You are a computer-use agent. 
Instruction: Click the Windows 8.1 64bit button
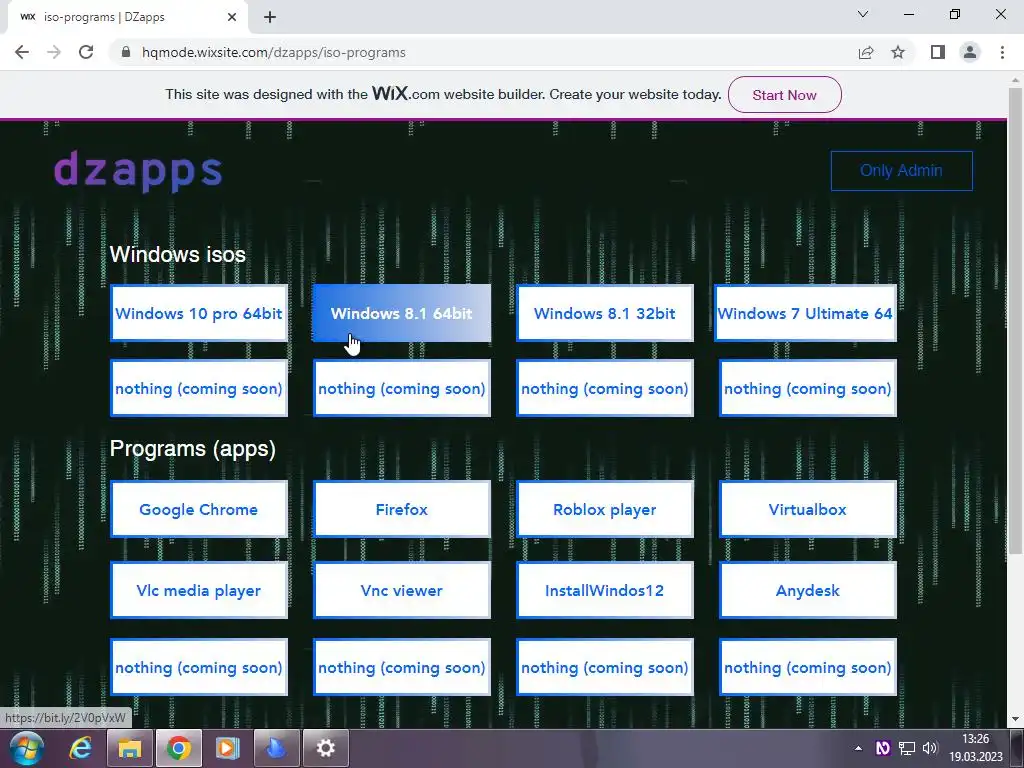tap(402, 313)
